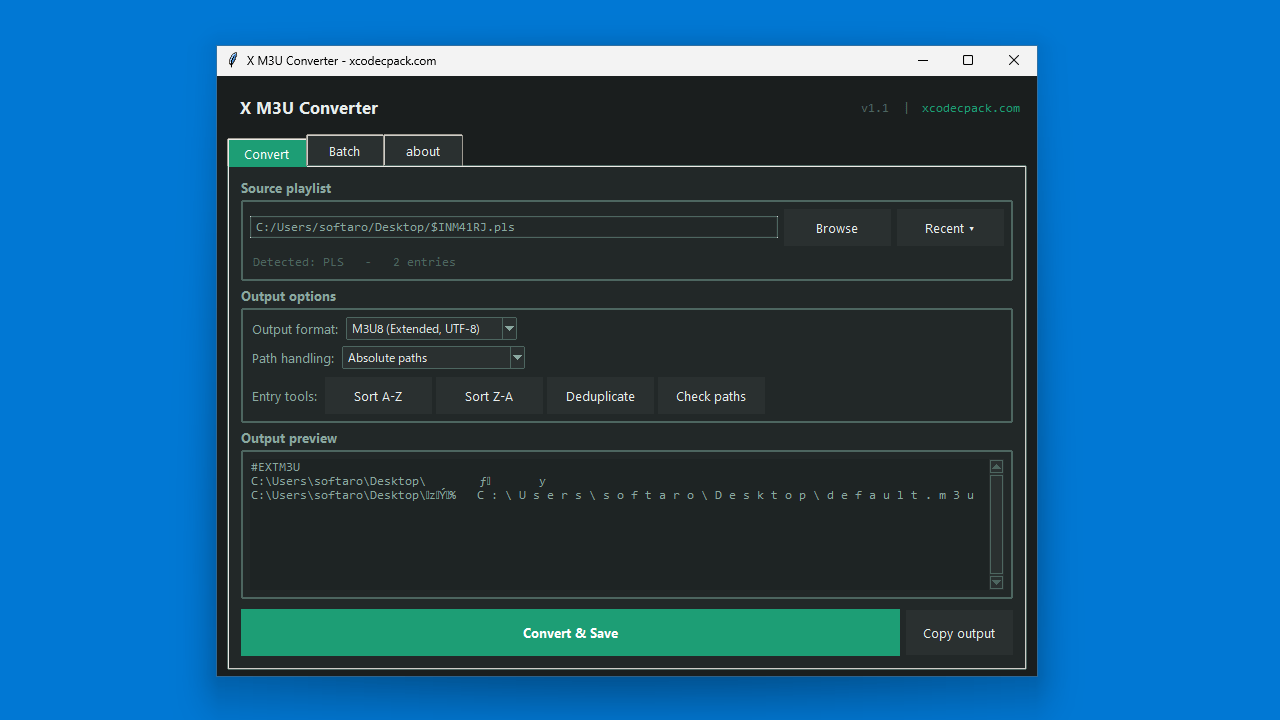The width and height of the screenshot is (1280, 720).
Task: Click the Deduplicate button
Action: tap(600, 396)
